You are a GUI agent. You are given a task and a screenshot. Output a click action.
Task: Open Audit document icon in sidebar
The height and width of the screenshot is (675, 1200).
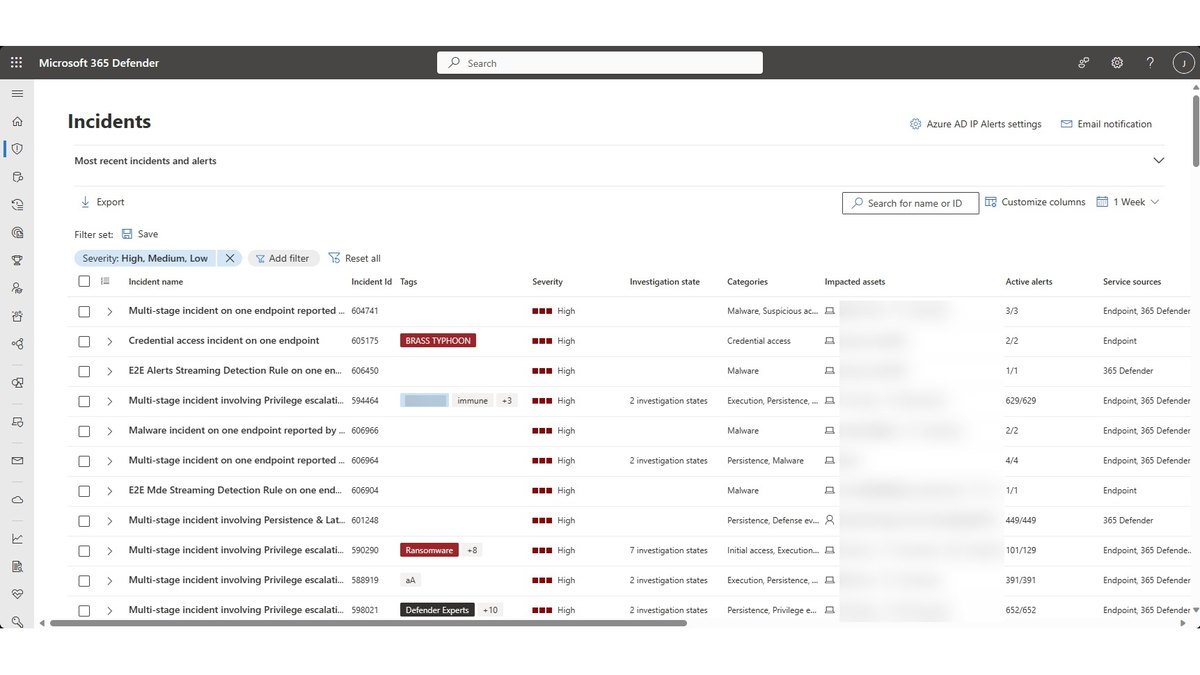pos(17,566)
